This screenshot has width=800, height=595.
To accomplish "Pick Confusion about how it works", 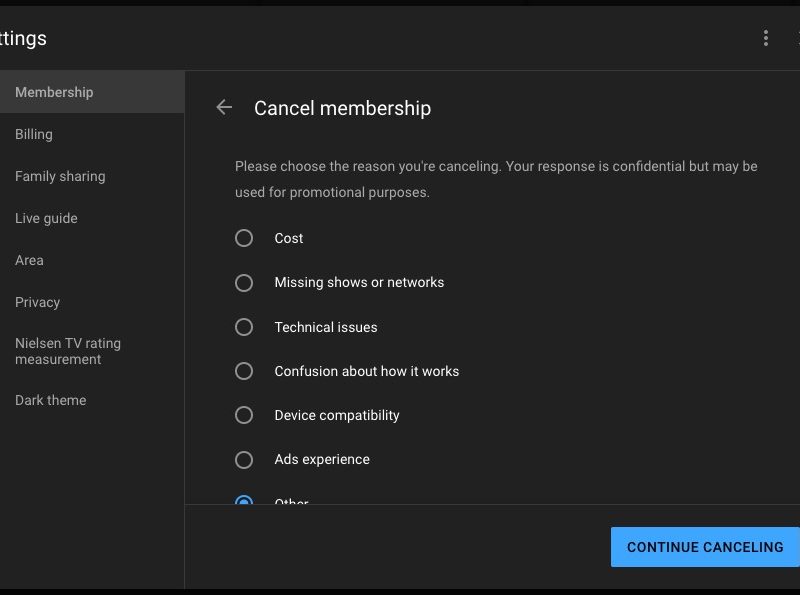I will [x=244, y=371].
